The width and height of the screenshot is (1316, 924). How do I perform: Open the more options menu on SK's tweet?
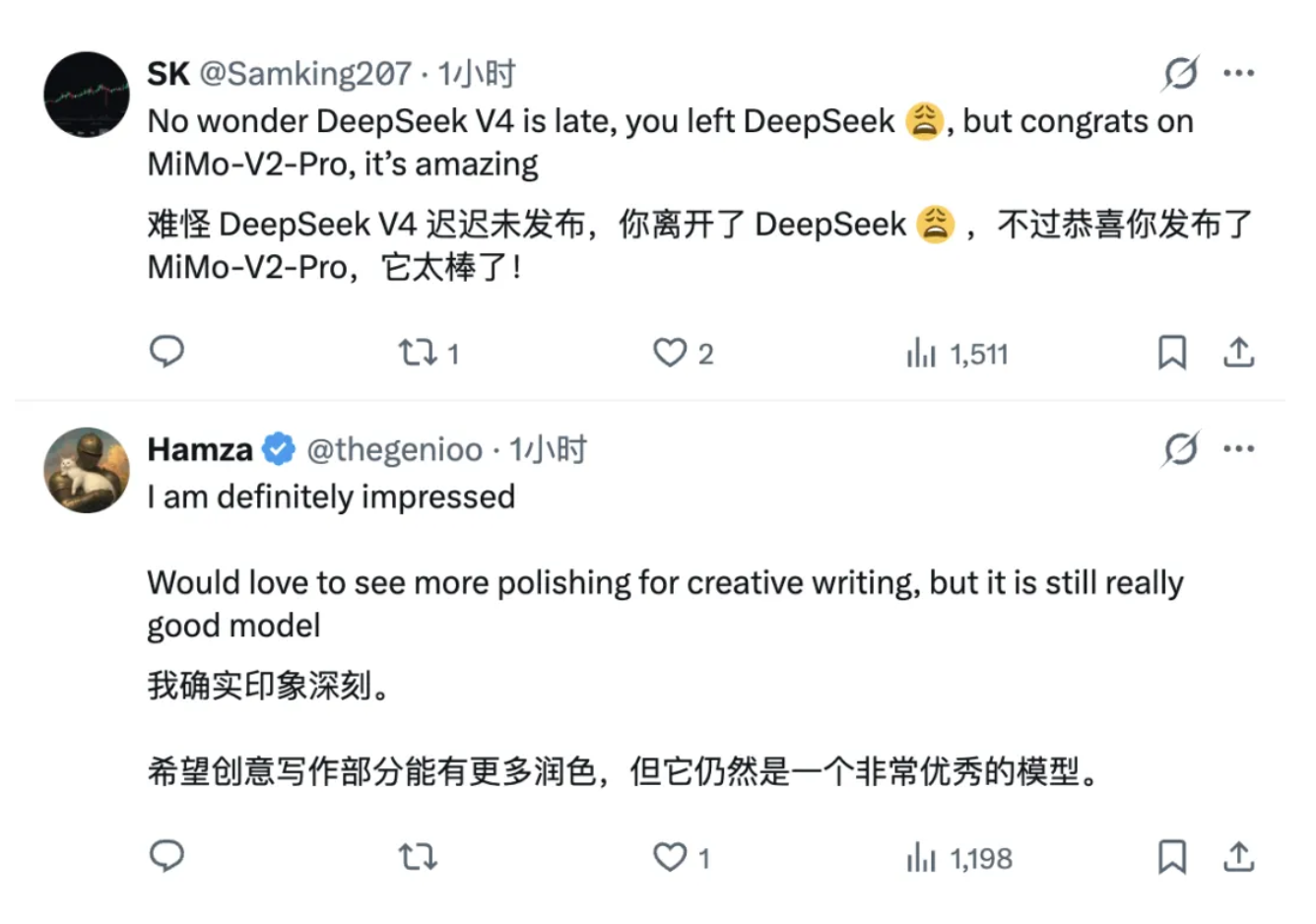[1241, 72]
